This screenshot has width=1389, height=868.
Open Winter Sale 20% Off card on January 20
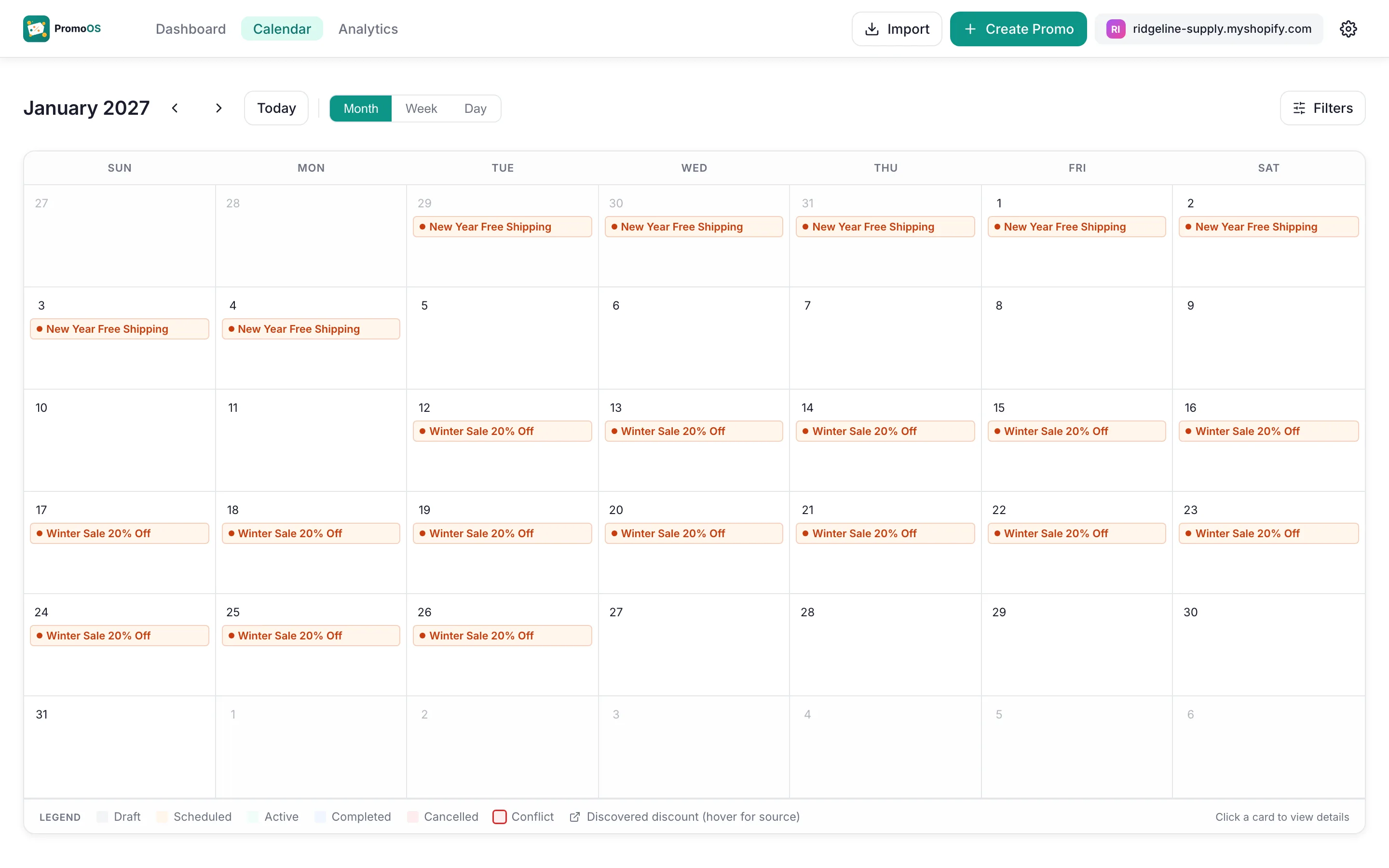tap(694, 533)
